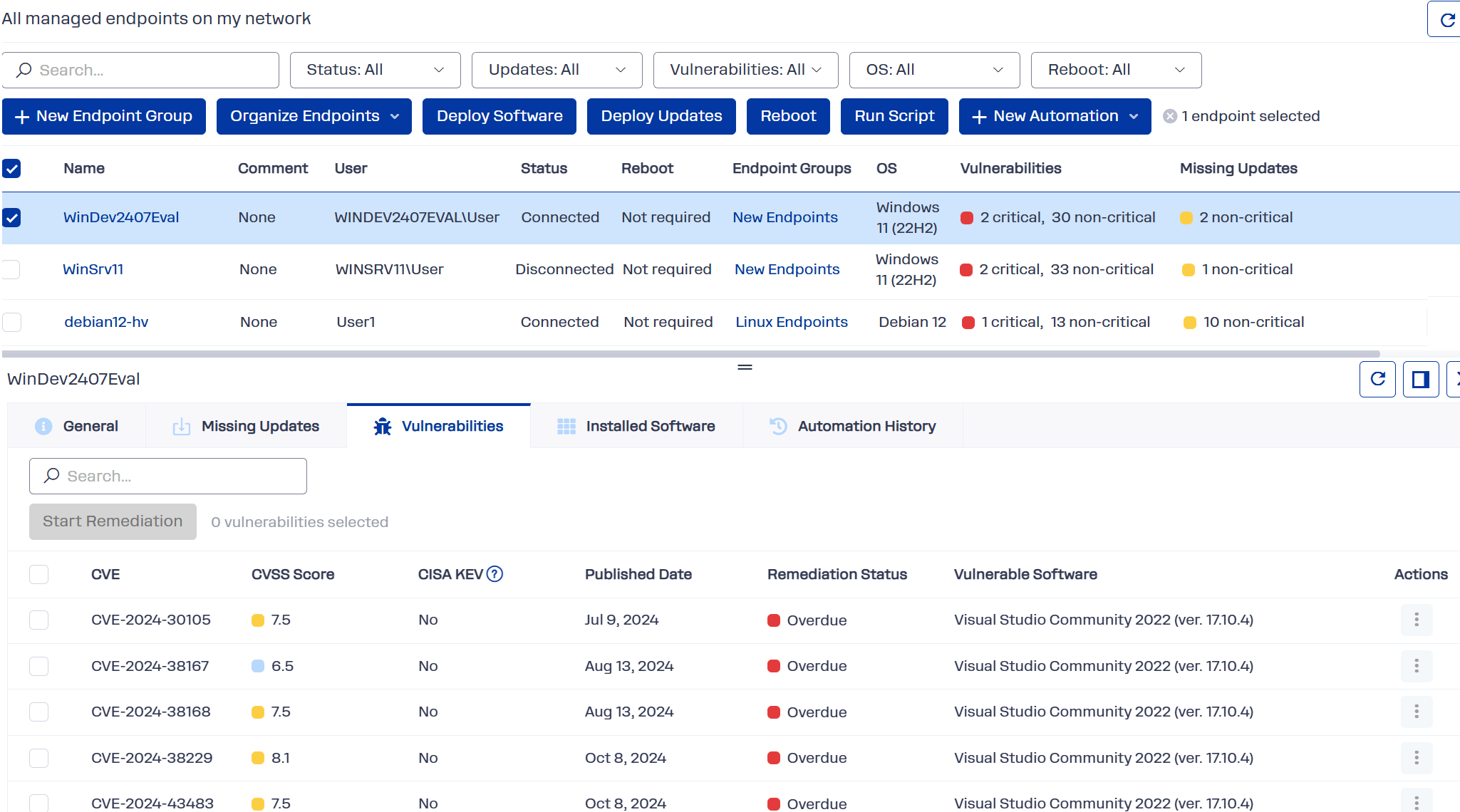Viewport: 1460px width, 812px height.
Task: Click the Deploy Updates button
Action: point(661,116)
